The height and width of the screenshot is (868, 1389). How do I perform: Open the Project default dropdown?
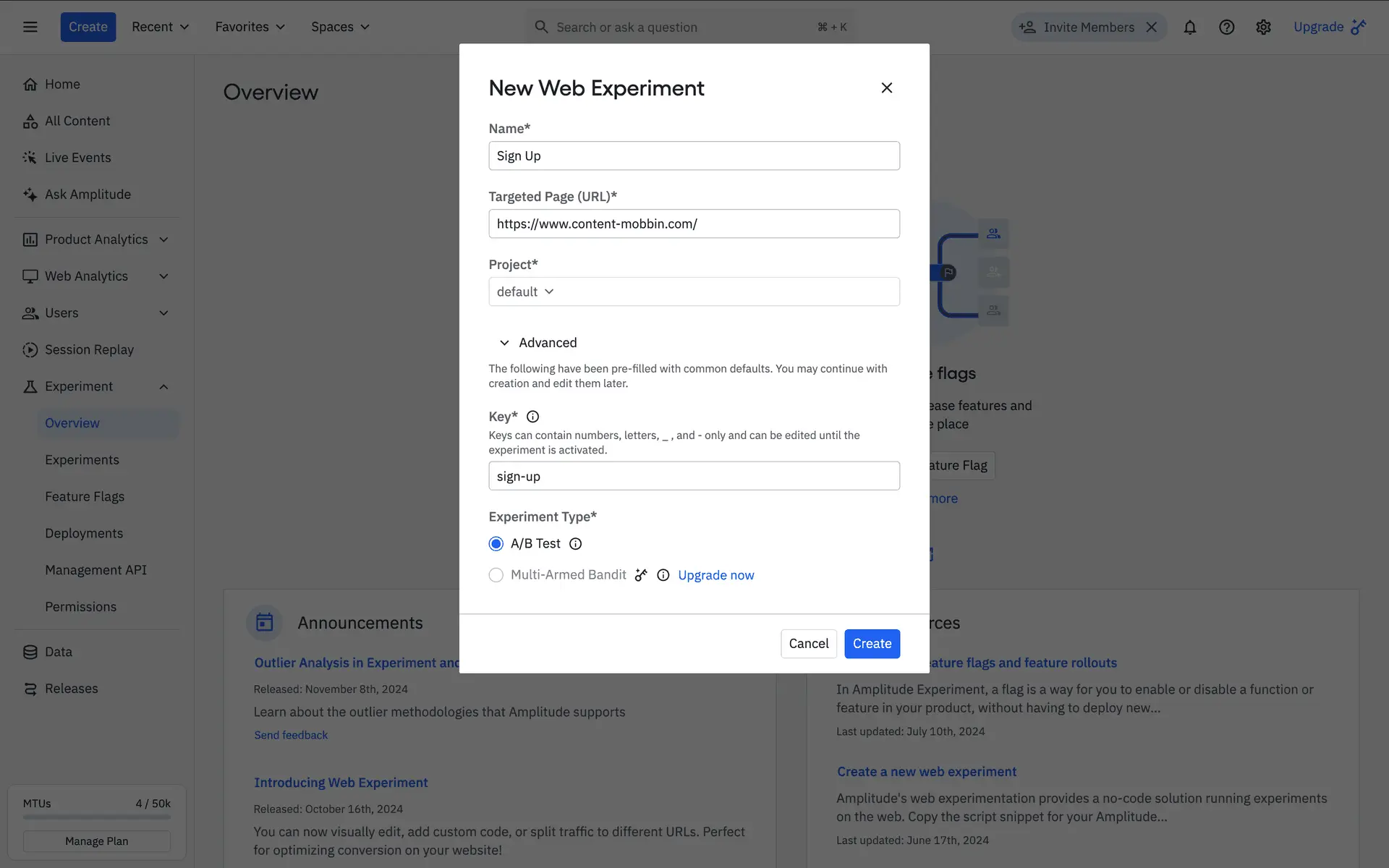pos(525,292)
